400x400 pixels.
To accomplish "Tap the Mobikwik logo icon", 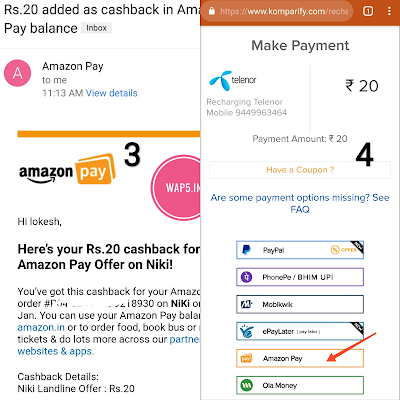I will coord(246,304).
